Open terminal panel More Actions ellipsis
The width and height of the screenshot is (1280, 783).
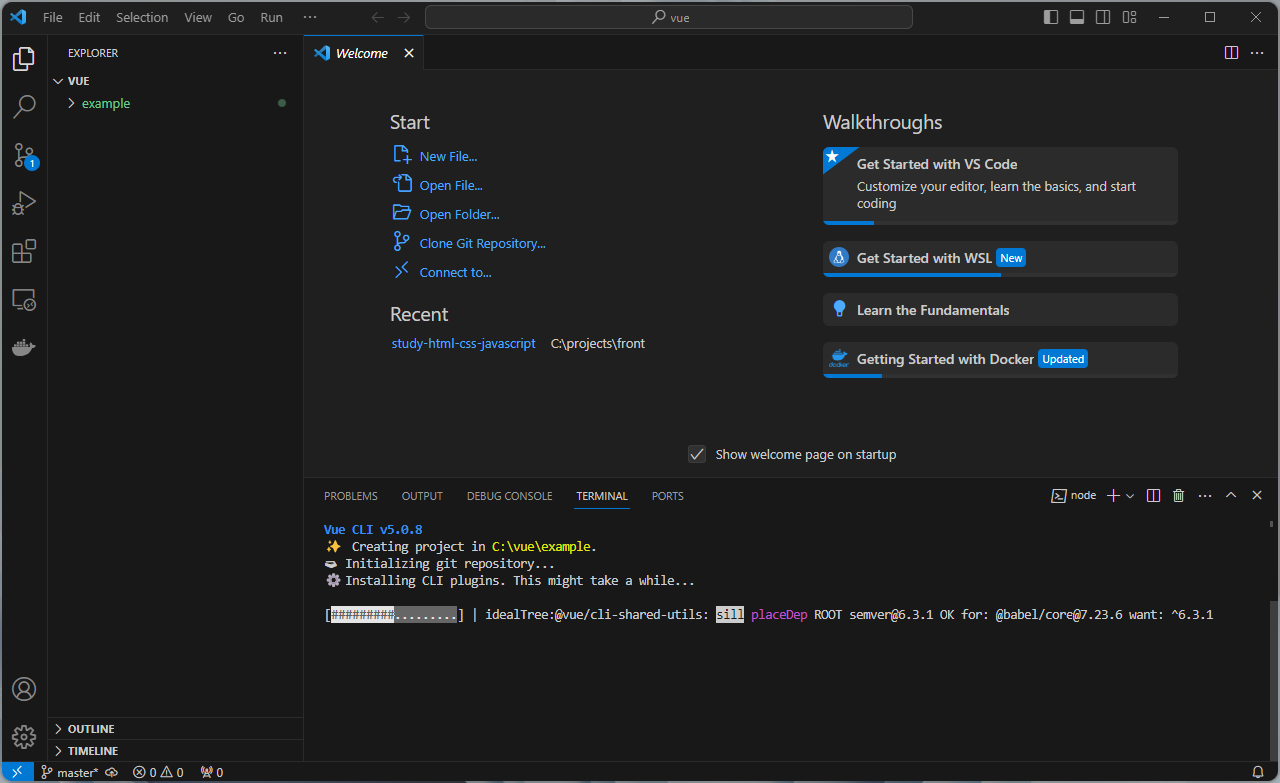click(1205, 495)
